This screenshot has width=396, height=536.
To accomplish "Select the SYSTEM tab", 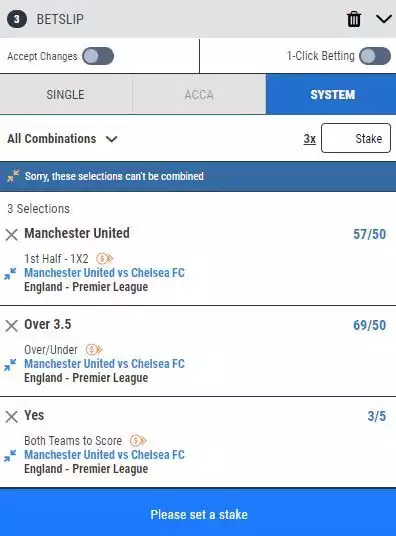I will click(x=331, y=94).
